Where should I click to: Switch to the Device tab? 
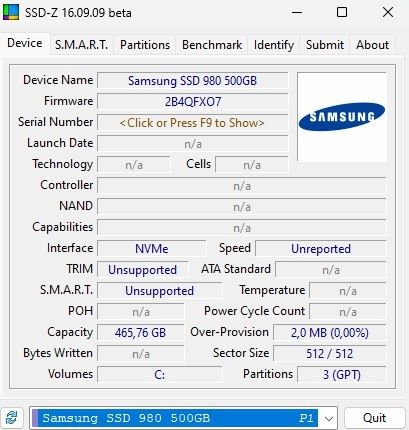[x=25, y=43]
